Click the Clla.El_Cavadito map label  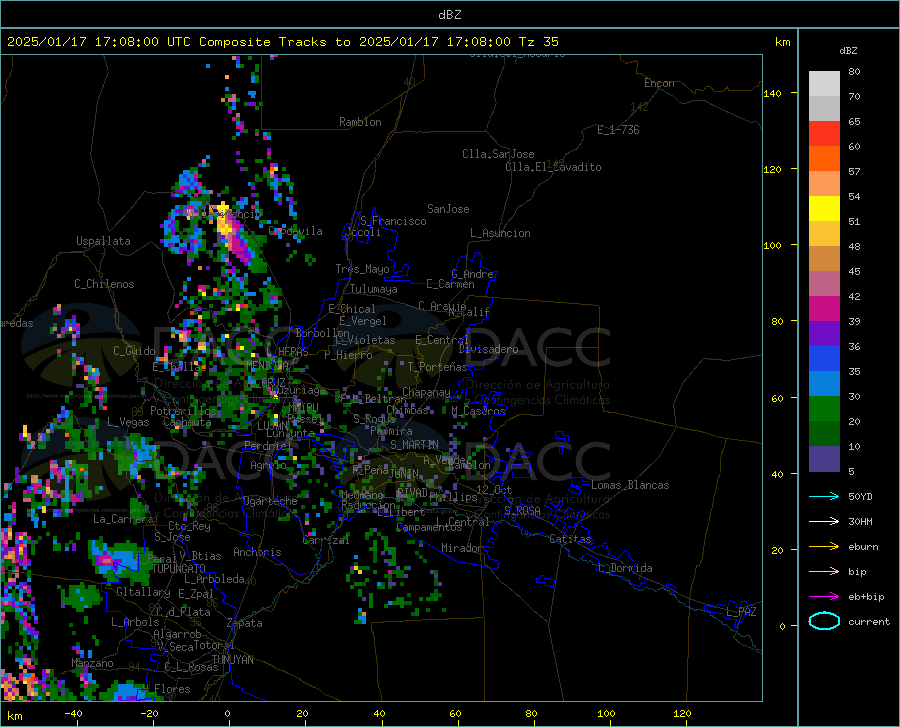tap(553, 167)
